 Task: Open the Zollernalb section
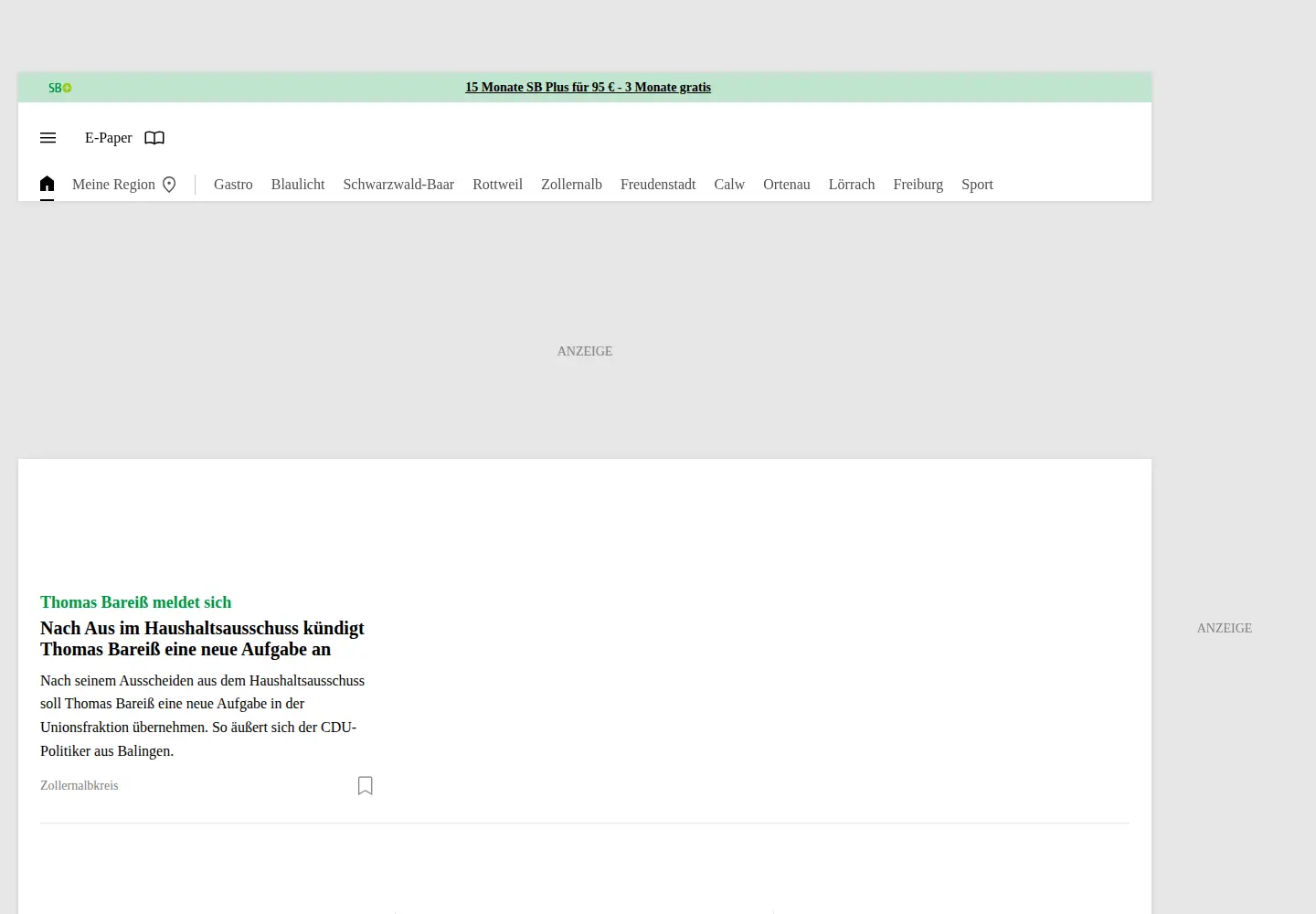pos(571,185)
